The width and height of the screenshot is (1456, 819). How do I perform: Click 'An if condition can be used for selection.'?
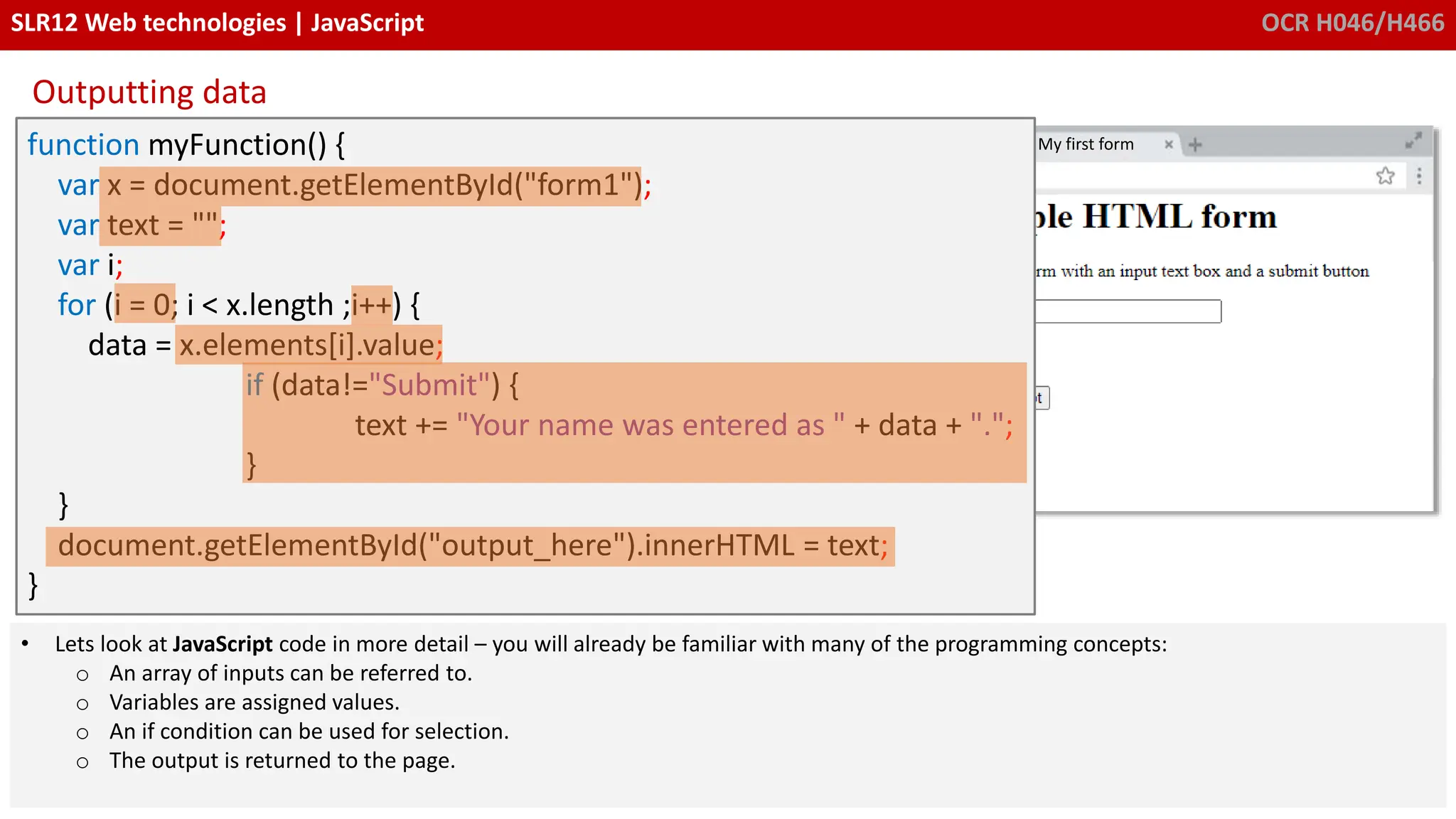[309, 732]
